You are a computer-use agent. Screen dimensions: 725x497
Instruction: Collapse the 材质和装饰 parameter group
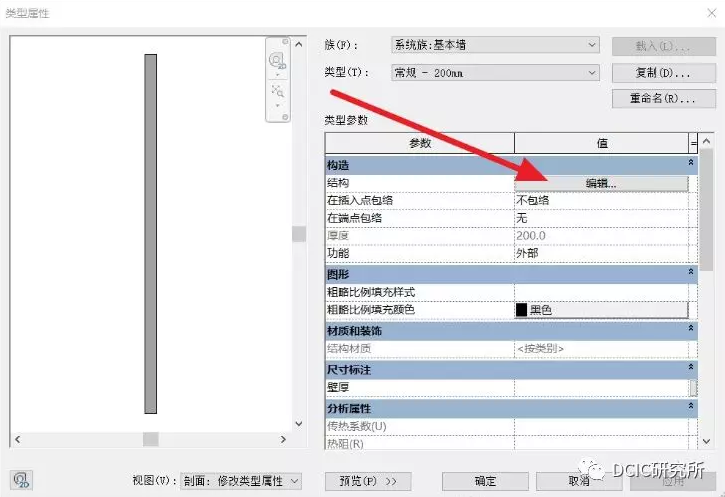pyautogui.click(x=691, y=328)
